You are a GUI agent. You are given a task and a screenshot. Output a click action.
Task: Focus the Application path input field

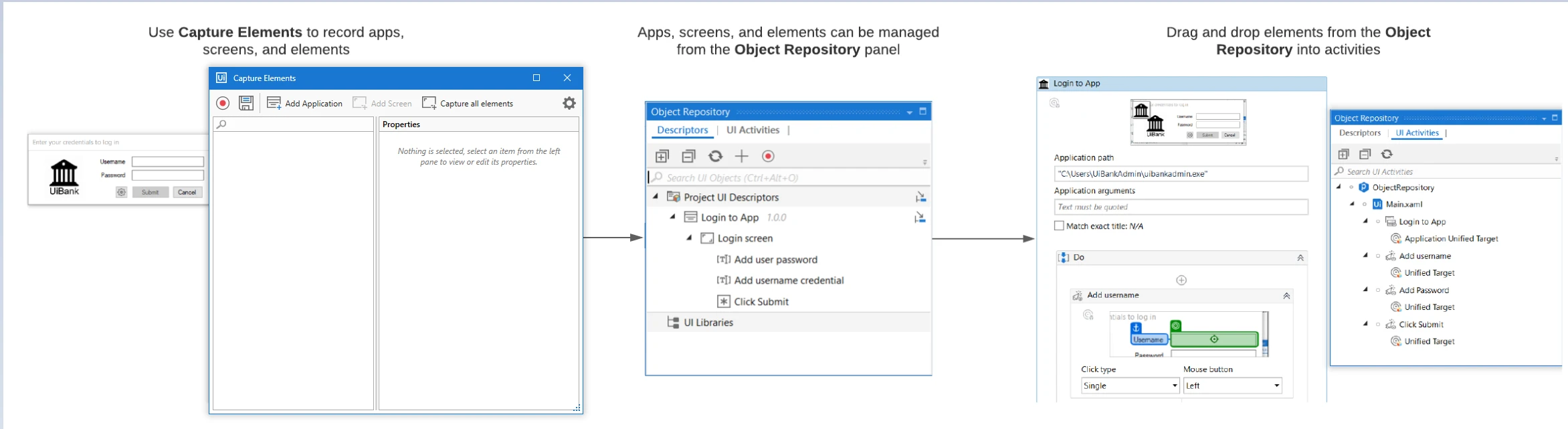(1181, 173)
